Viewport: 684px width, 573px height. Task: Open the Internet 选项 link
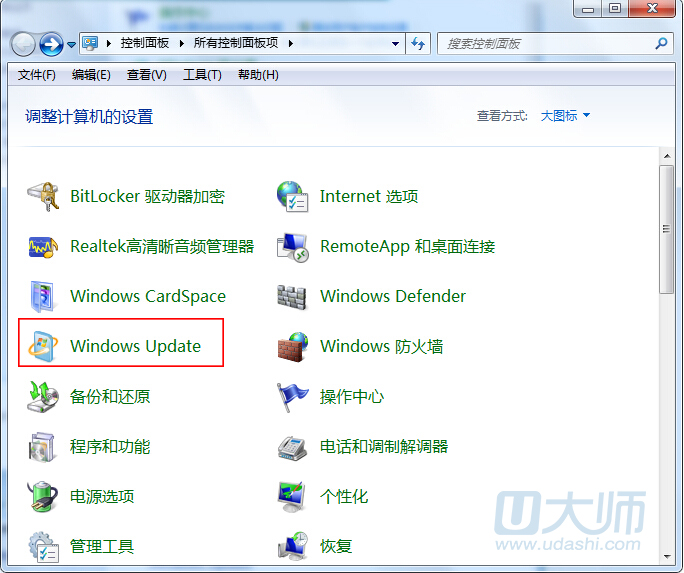pos(369,197)
